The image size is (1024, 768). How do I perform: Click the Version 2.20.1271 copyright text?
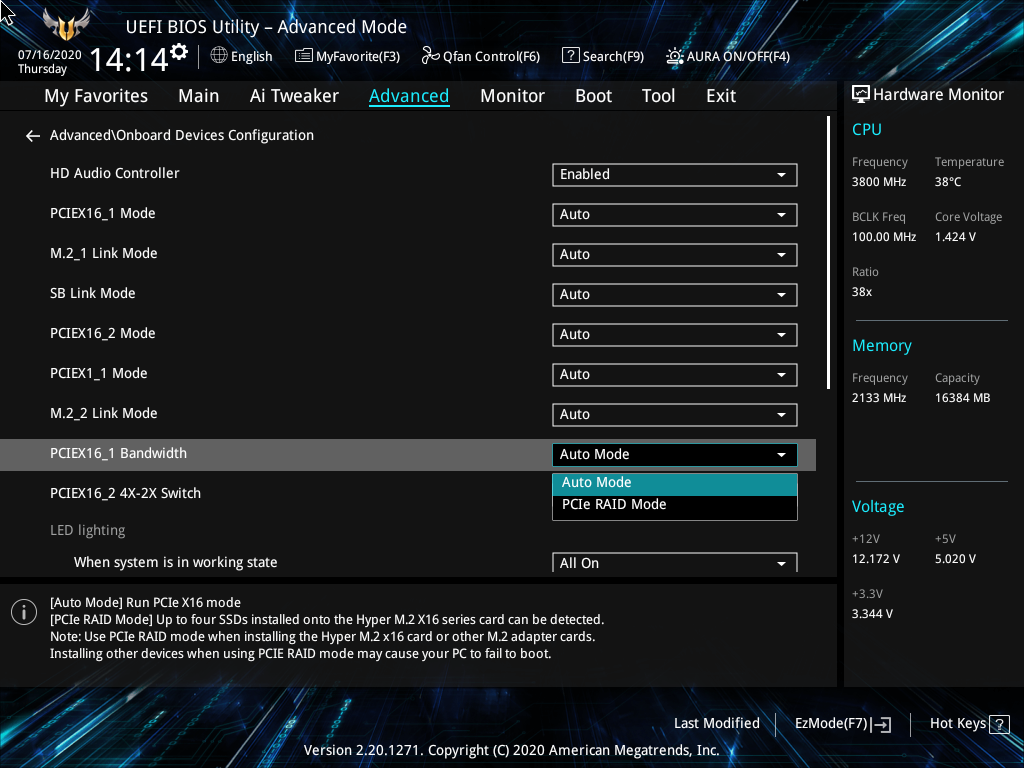[511, 750]
